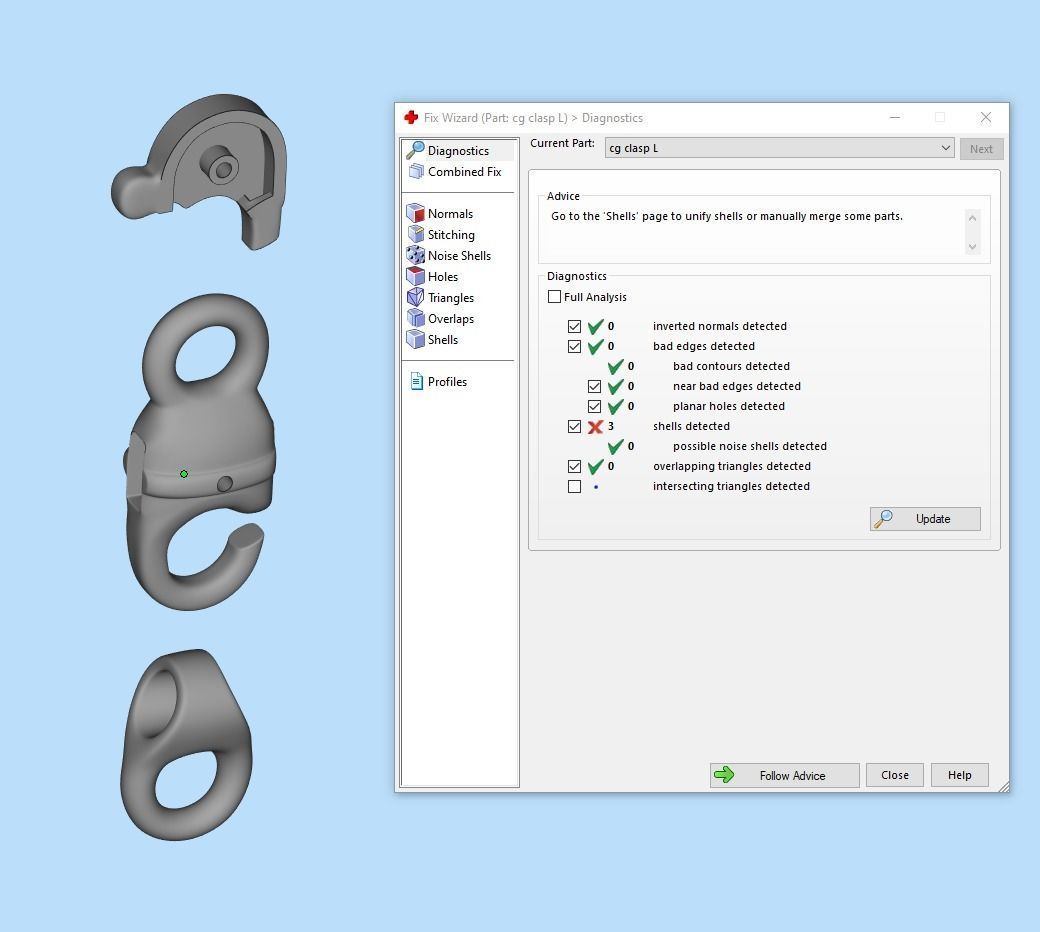Click the Diagnostics magnifier icon in sidebar
This screenshot has width=1040, height=932.
[x=415, y=150]
